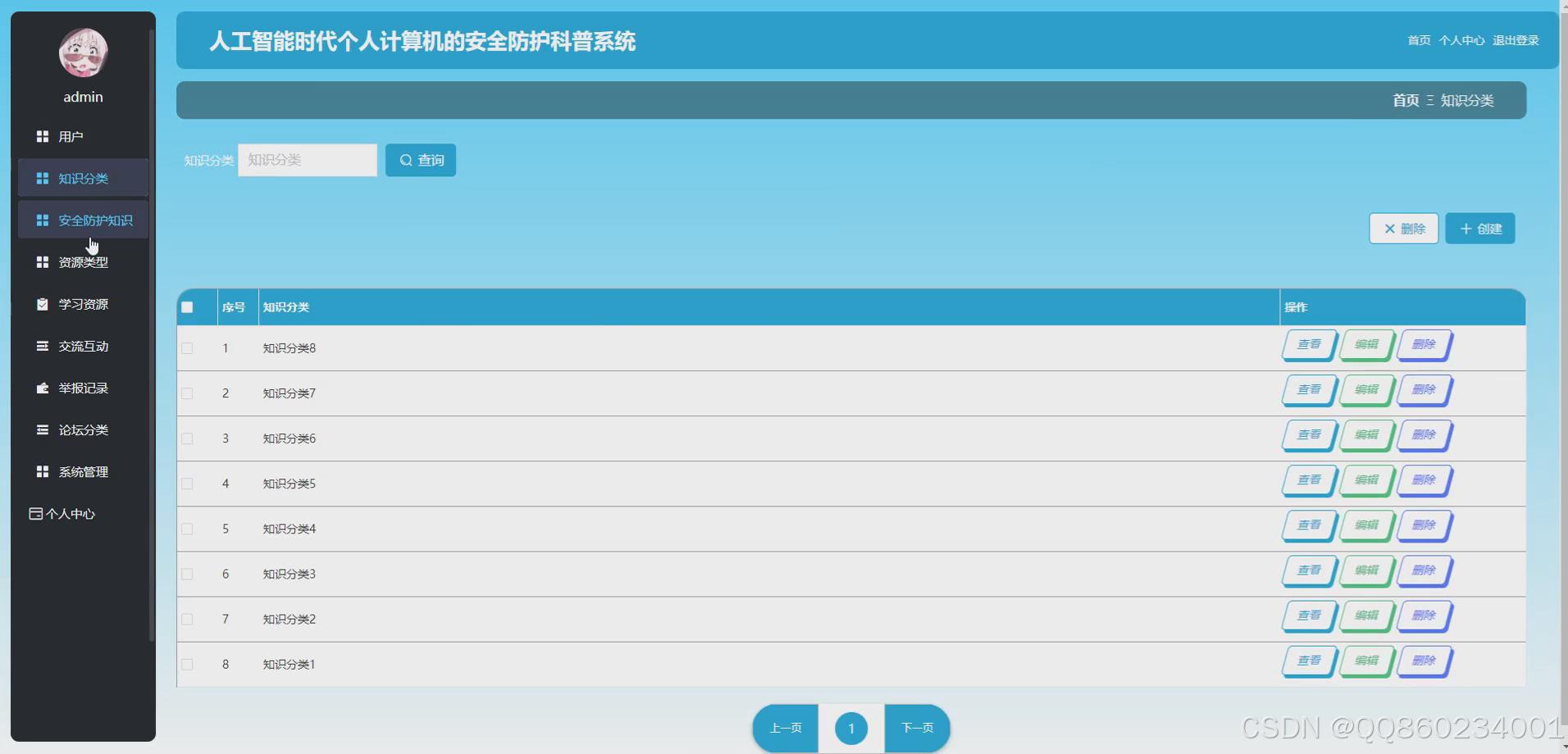The height and width of the screenshot is (754, 1568).
Task: Open the 系统管理 sidebar menu
Action: (x=83, y=471)
